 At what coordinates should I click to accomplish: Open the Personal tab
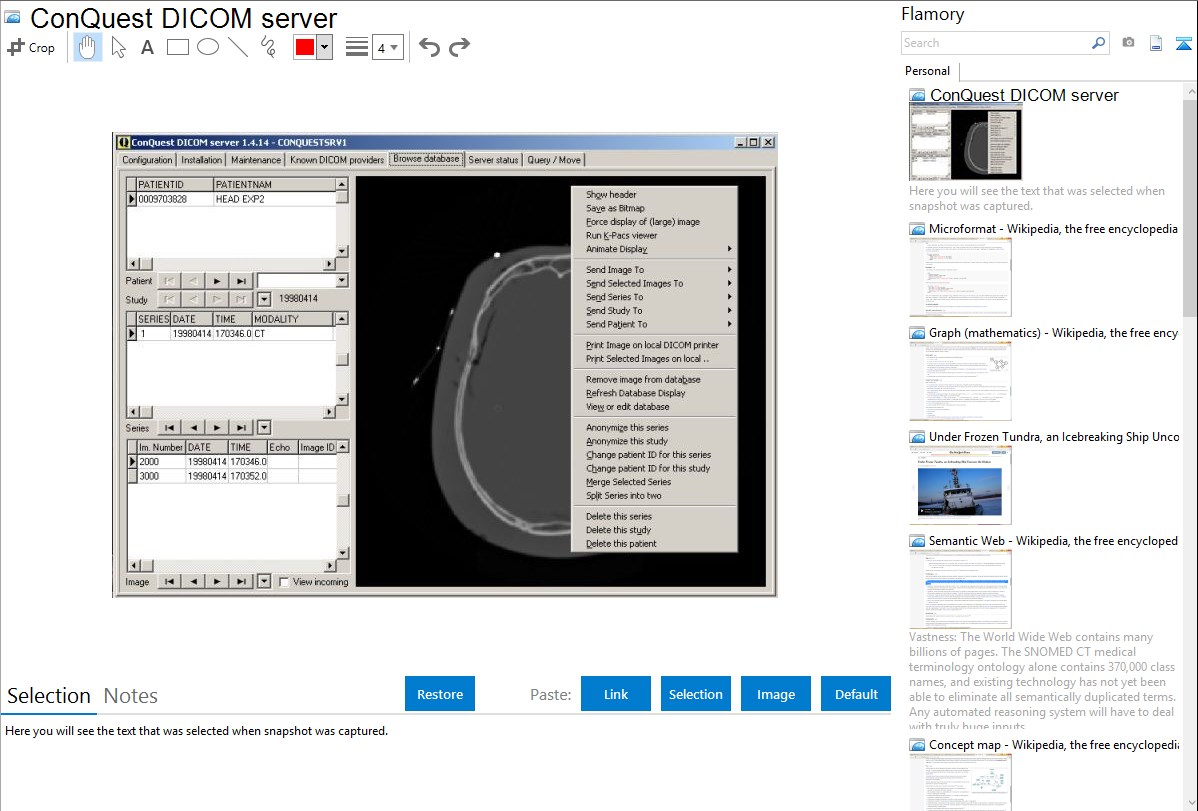(927, 71)
